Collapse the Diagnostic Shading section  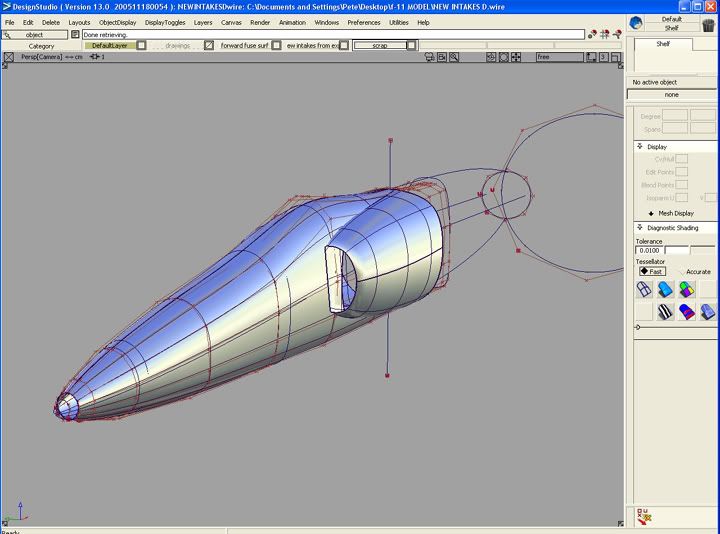pos(640,228)
